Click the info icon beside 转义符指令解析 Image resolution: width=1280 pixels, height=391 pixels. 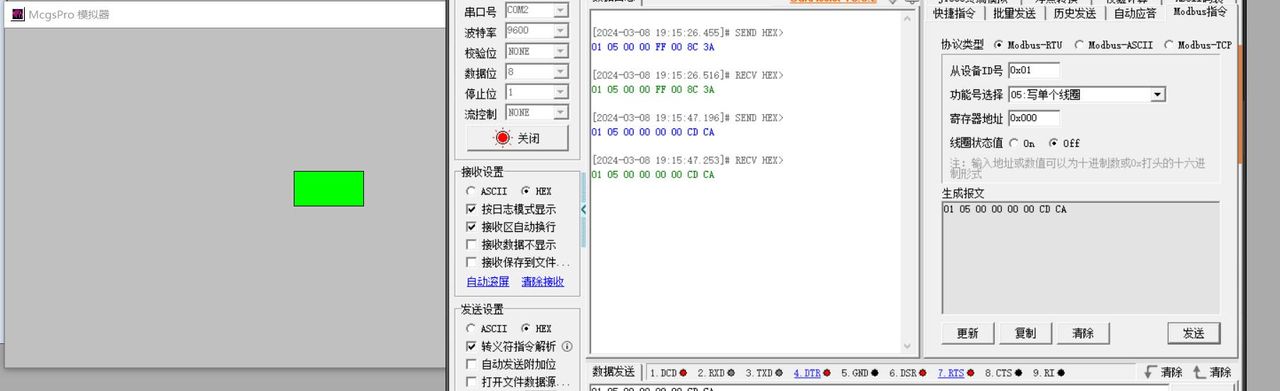567,346
